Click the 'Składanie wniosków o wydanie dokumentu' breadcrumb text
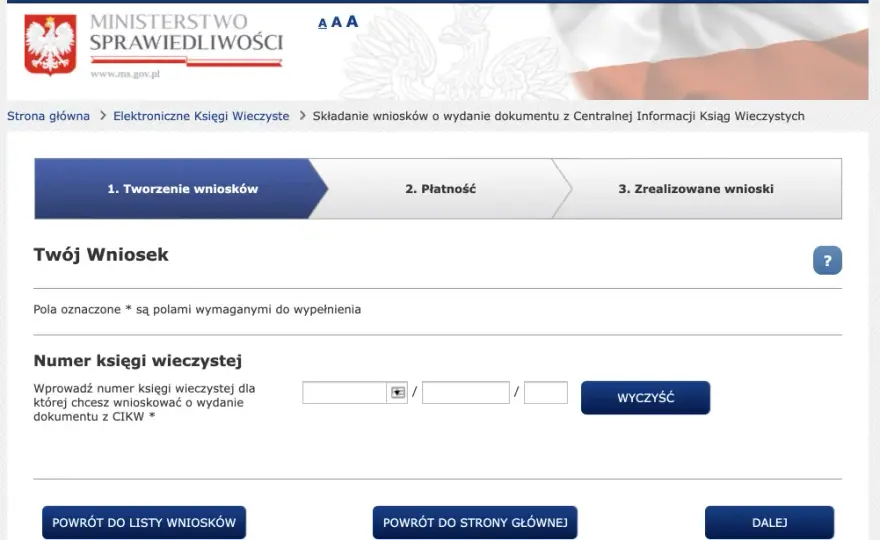This screenshot has height=540, width=880. [x=558, y=116]
